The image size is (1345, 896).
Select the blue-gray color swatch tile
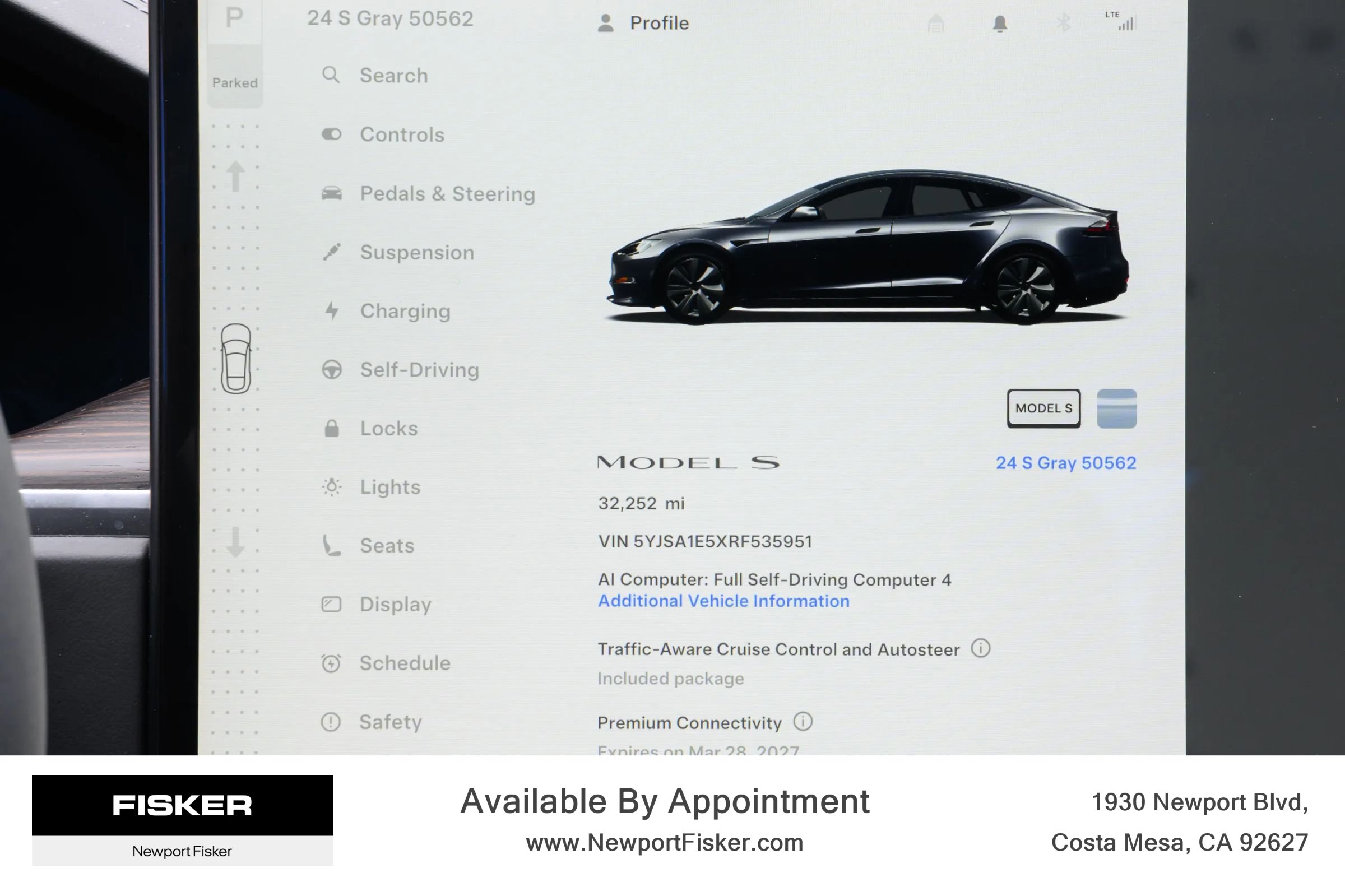[x=1116, y=408]
